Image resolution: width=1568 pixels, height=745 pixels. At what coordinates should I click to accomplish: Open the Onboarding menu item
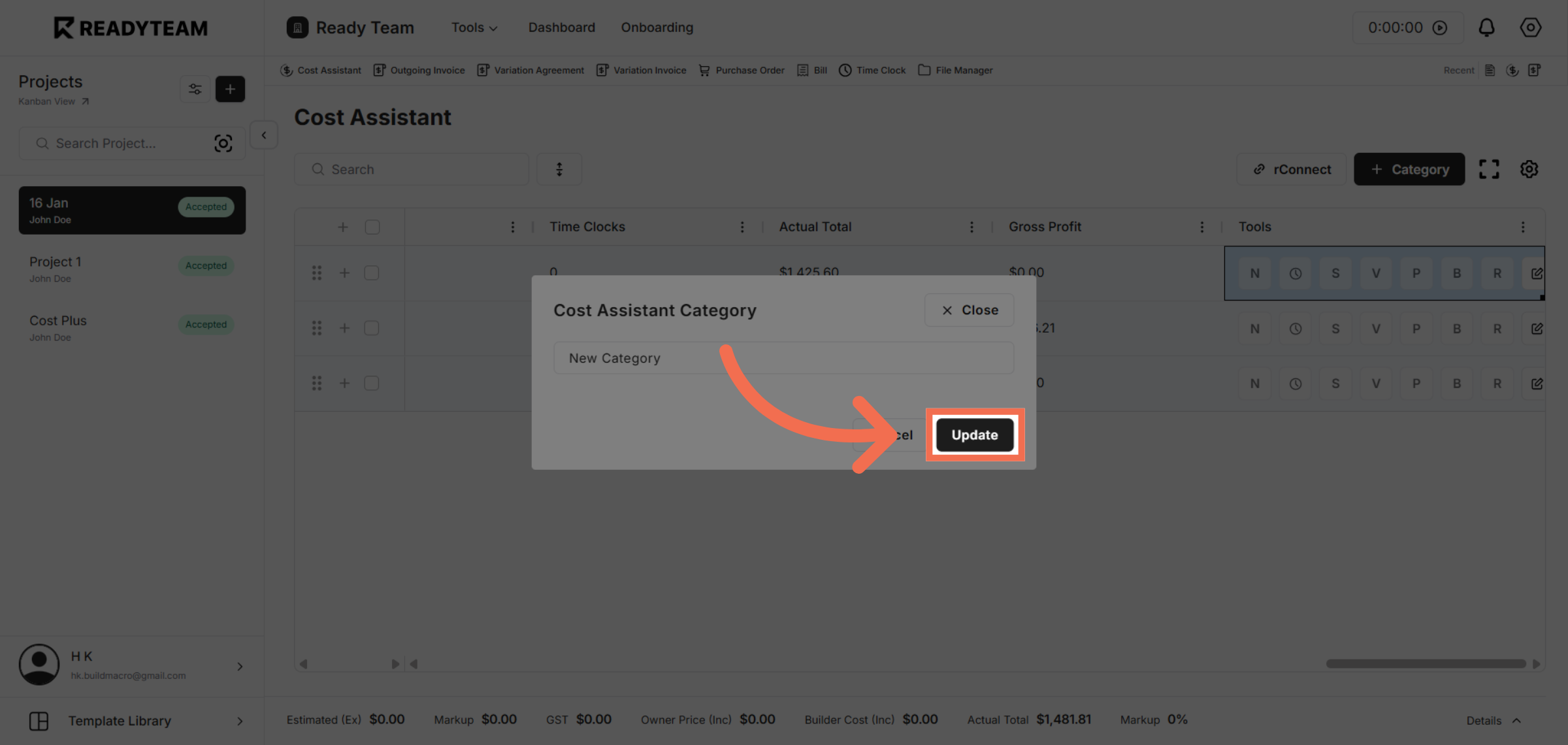point(657,27)
